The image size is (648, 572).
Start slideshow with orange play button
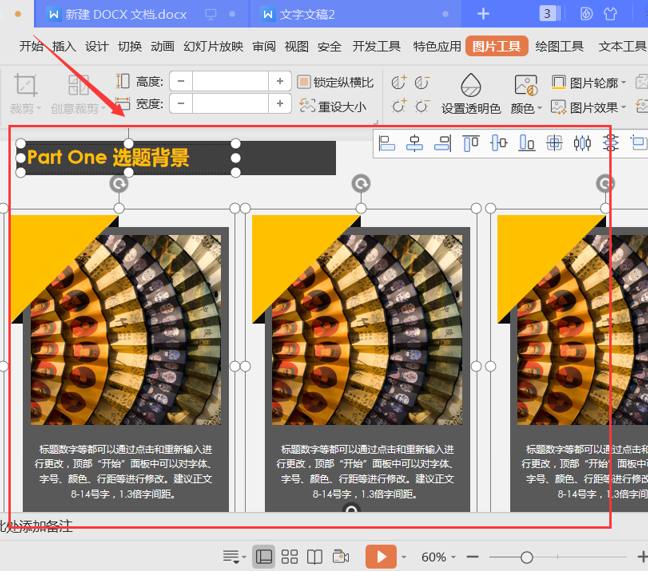pos(381,557)
